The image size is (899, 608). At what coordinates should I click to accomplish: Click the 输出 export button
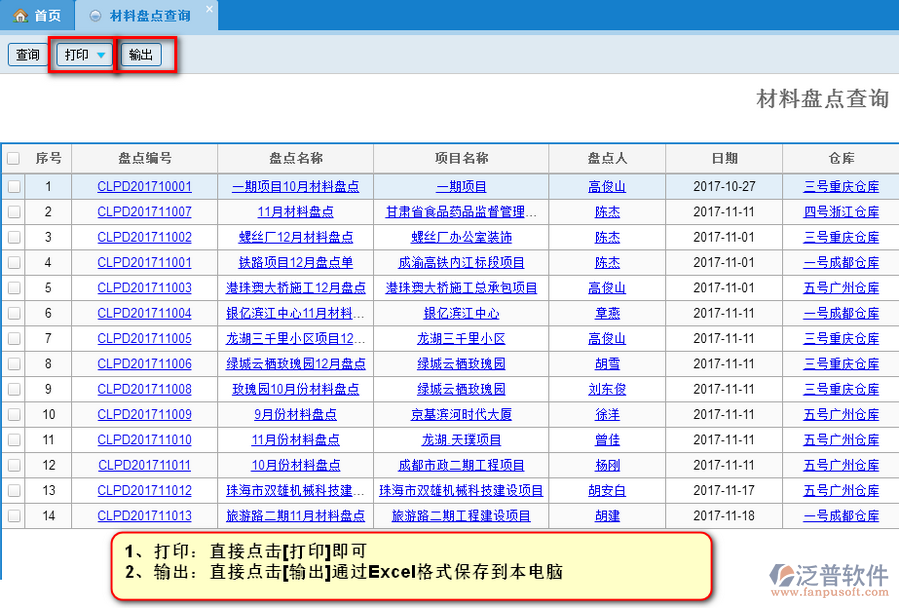[x=141, y=55]
